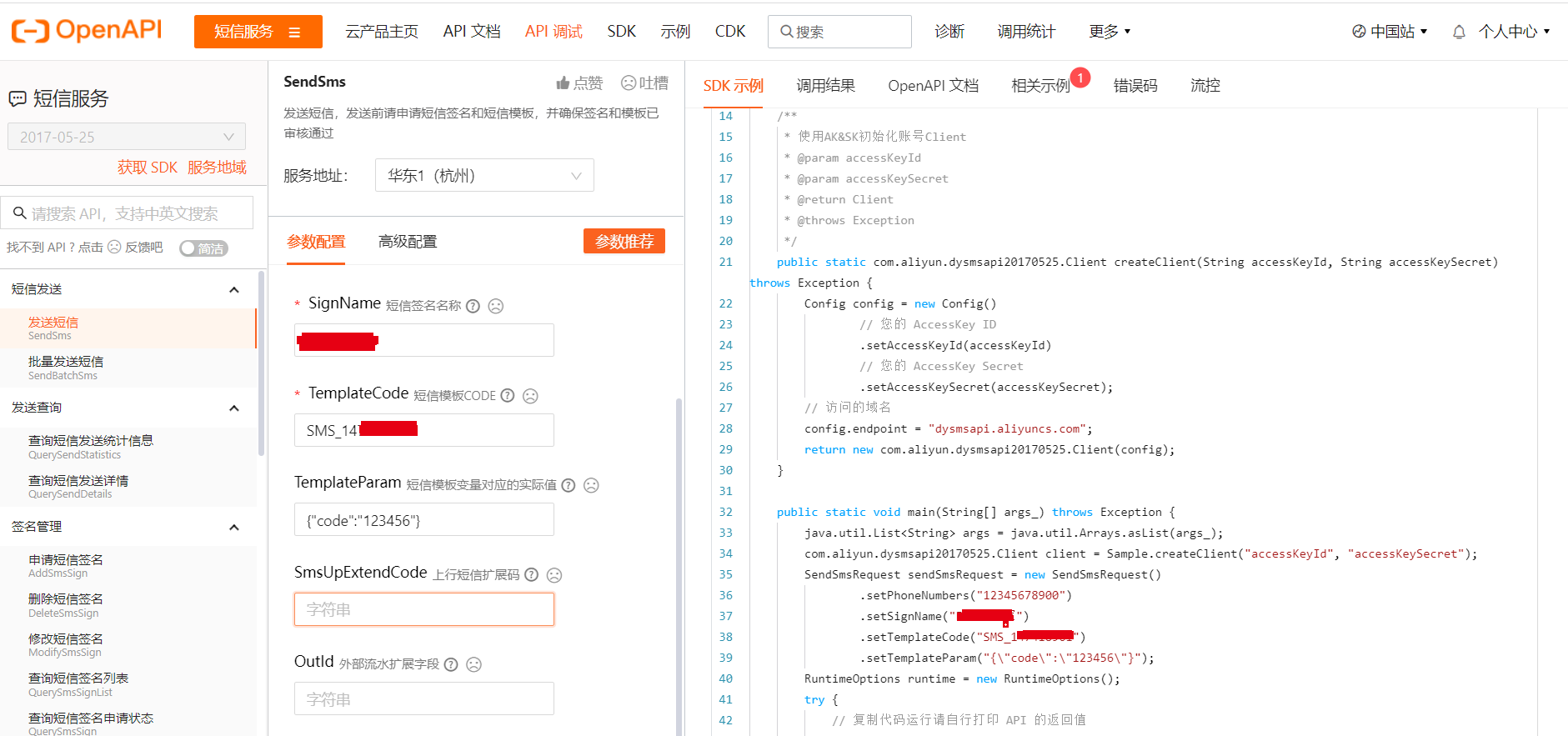
Task: Select 修改短信签名 ModifySmsSign
Action: [x=128, y=645]
